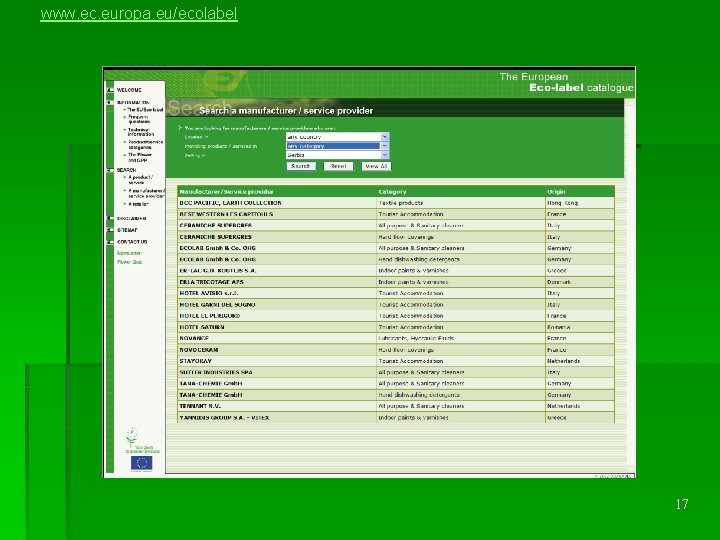Open the Flower Quiz link
This screenshot has height=540, width=720.
129,262
